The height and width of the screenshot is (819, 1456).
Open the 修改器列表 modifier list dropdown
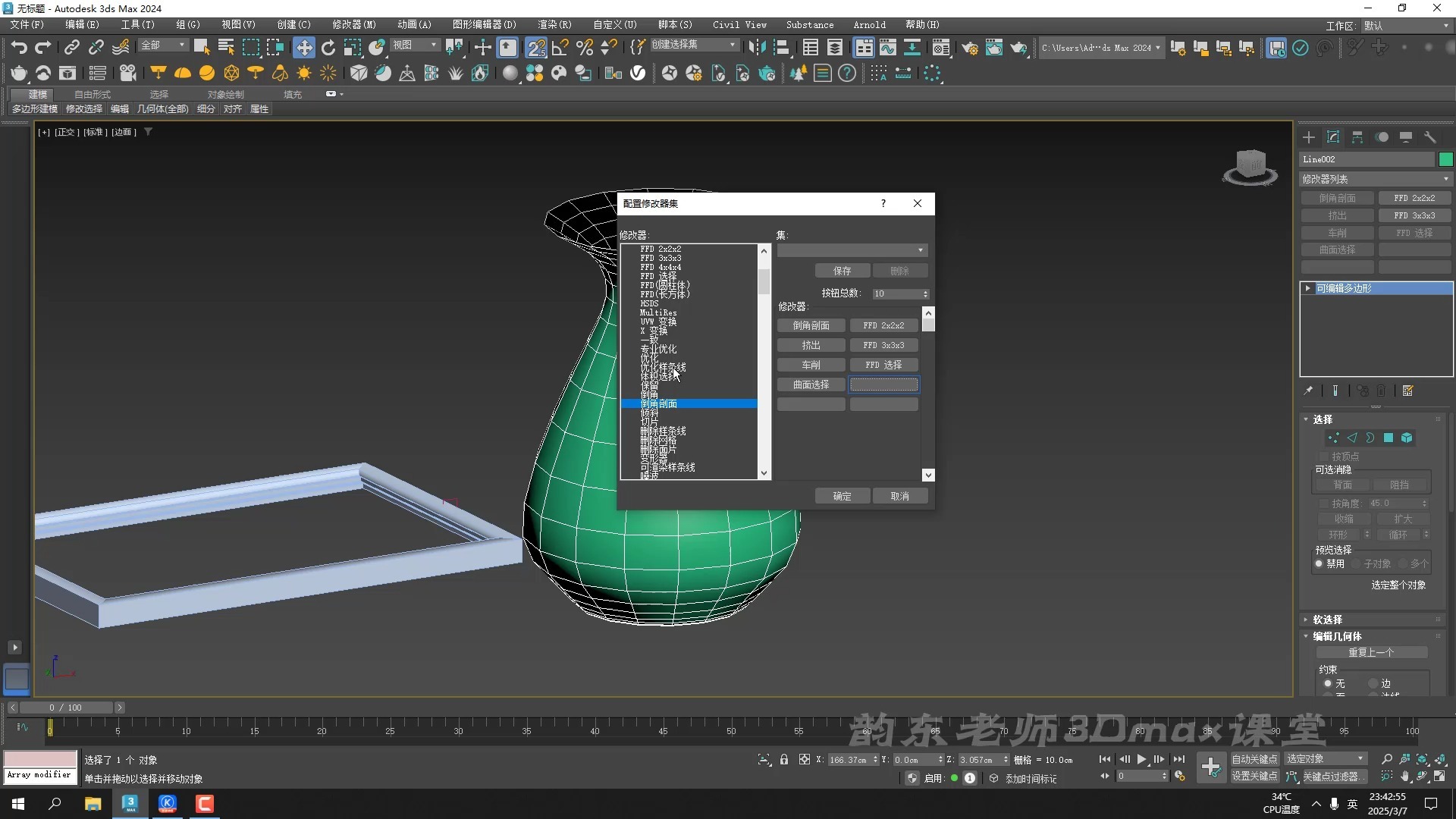[1374, 178]
